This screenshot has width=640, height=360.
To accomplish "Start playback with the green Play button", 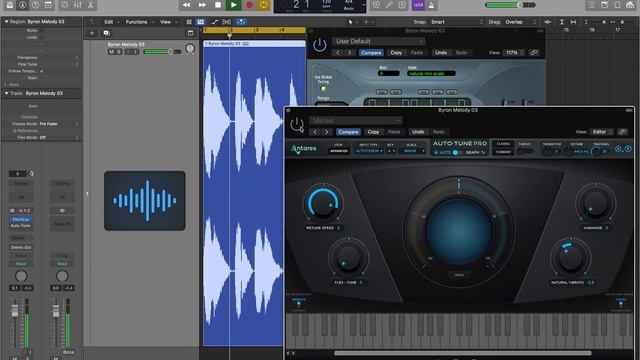I will coord(233,5).
